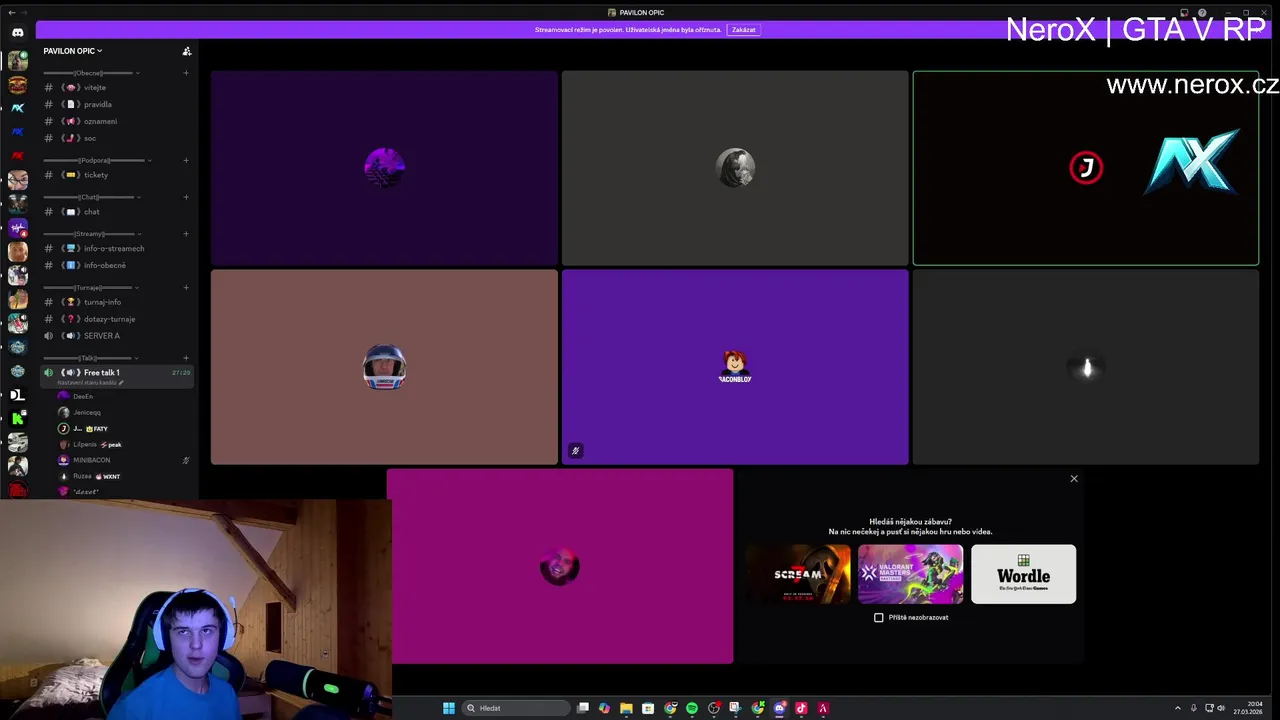Screen dimensions: 1280x720
Task: Focus the brown tile with racing helmet avatar
Action: [x=384, y=367]
